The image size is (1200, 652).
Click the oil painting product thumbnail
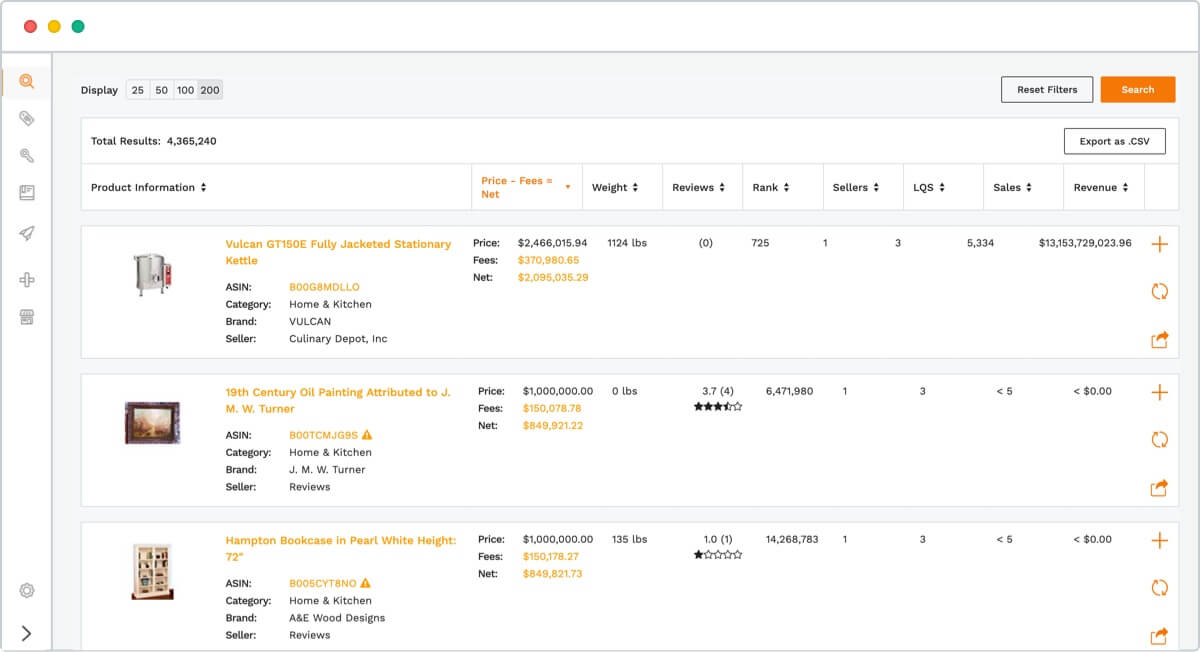[x=153, y=422]
